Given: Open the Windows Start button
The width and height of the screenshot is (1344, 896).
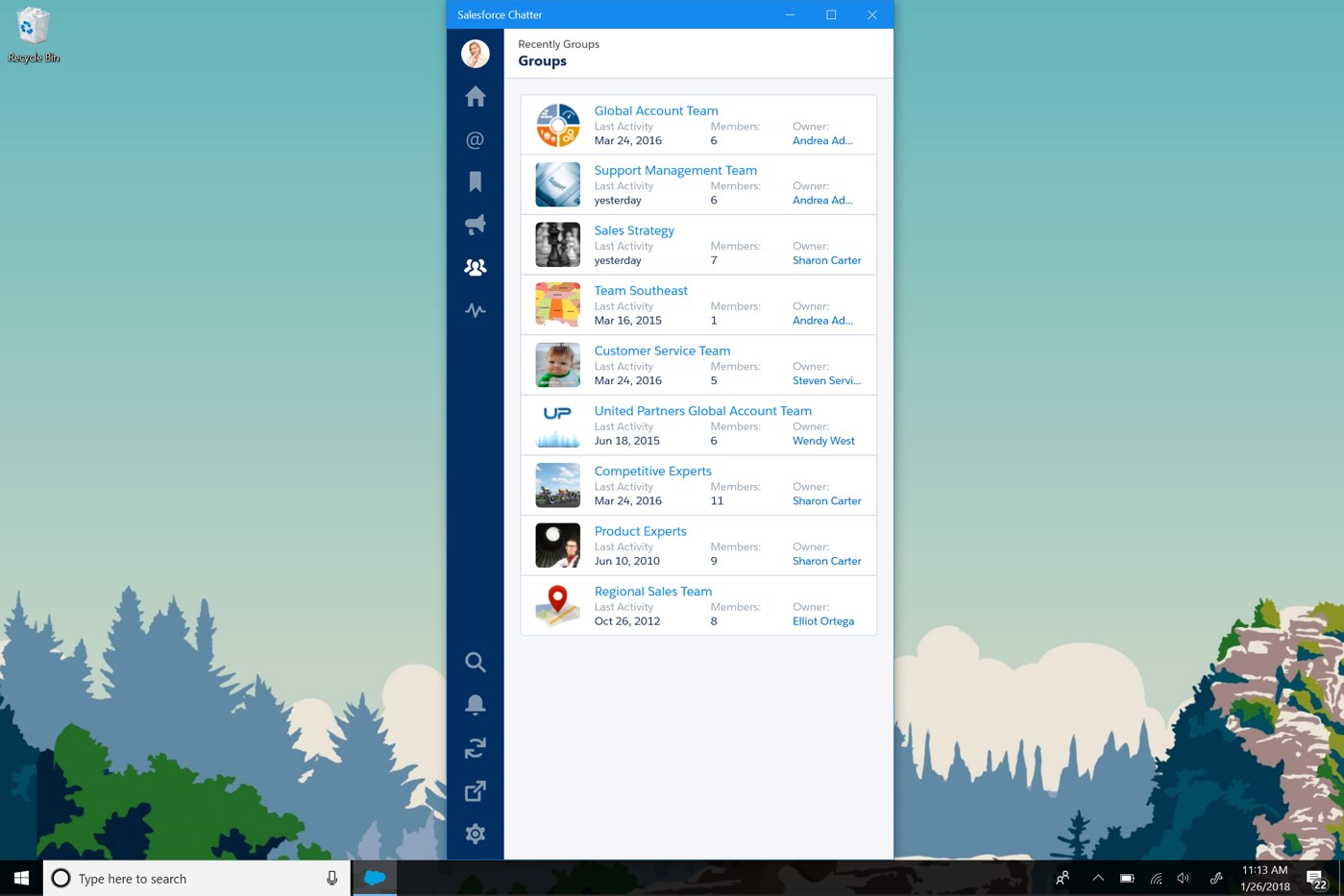Looking at the screenshot, I should 21,878.
